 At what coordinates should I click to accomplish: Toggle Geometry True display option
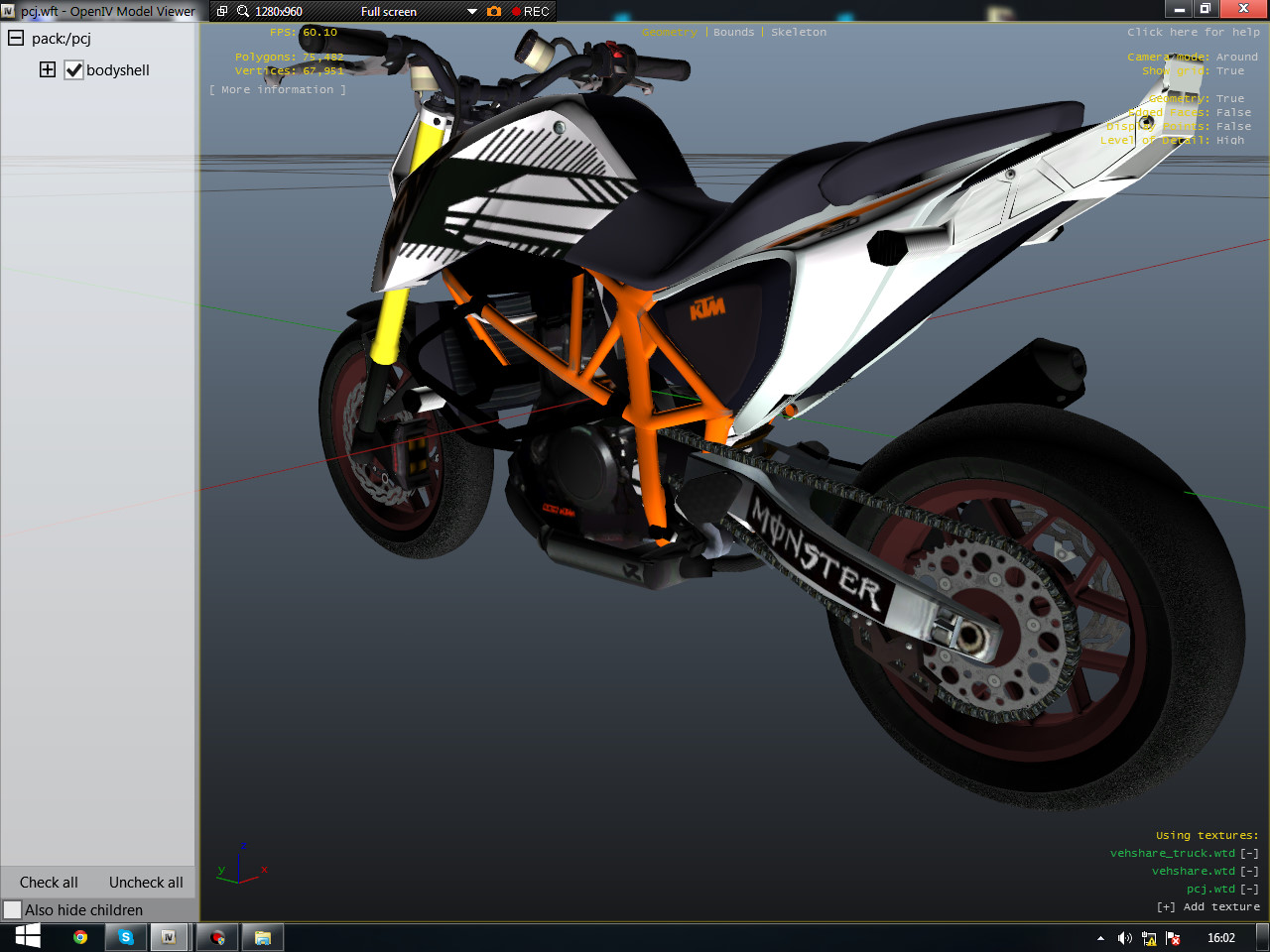pyautogui.click(x=1230, y=98)
